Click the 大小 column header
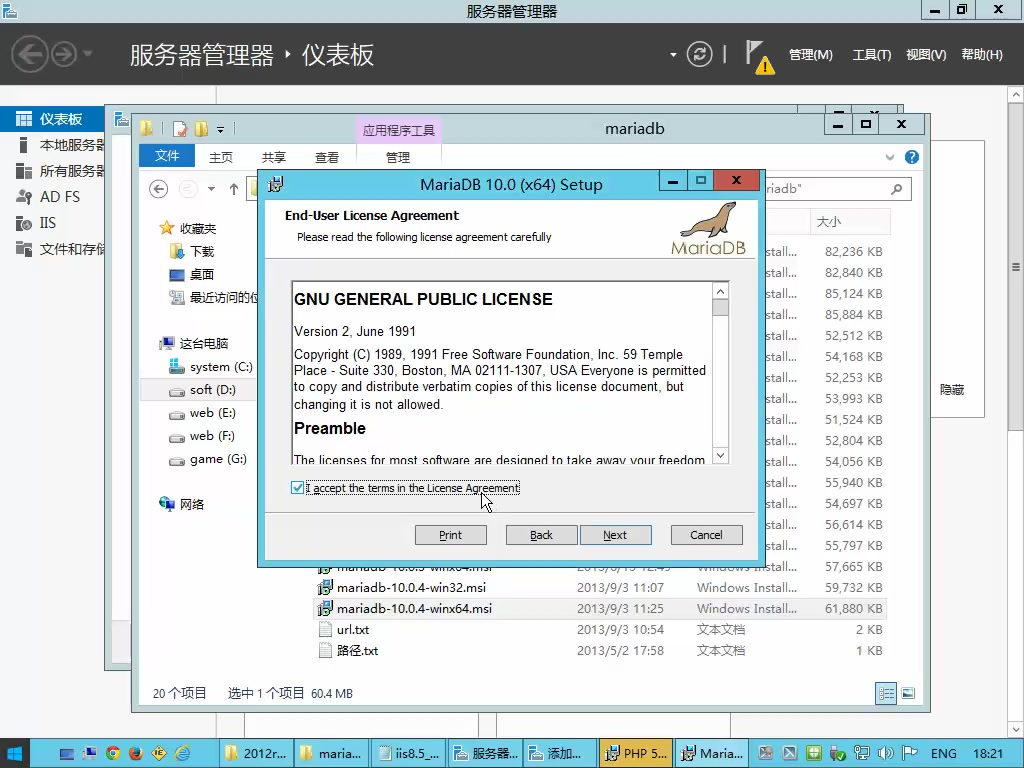 tap(849, 221)
